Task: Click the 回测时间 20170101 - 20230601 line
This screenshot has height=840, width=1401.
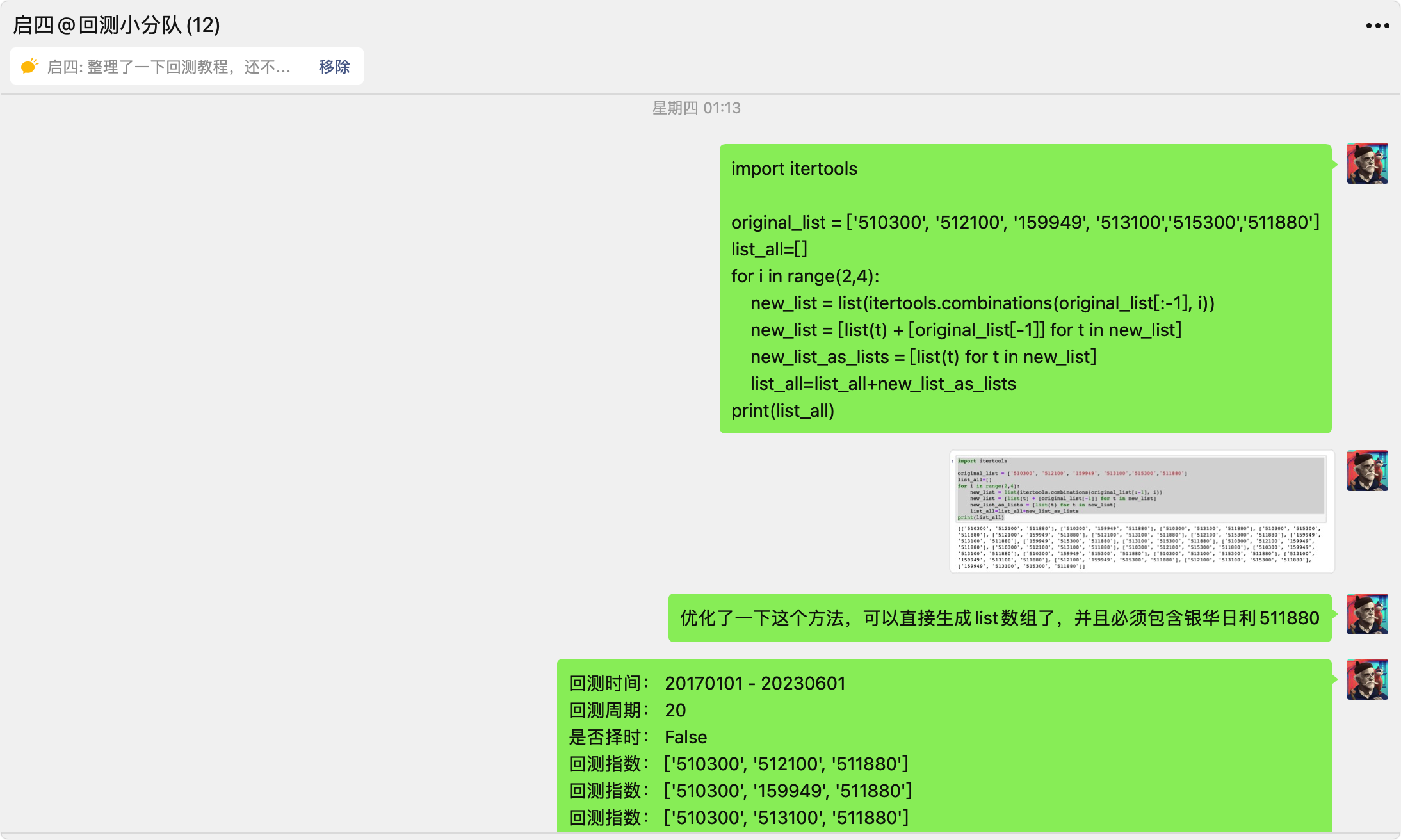Action: (x=707, y=684)
